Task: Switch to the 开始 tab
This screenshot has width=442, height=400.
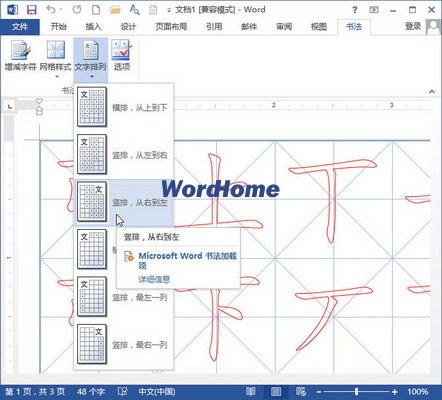Action: pos(58,27)
